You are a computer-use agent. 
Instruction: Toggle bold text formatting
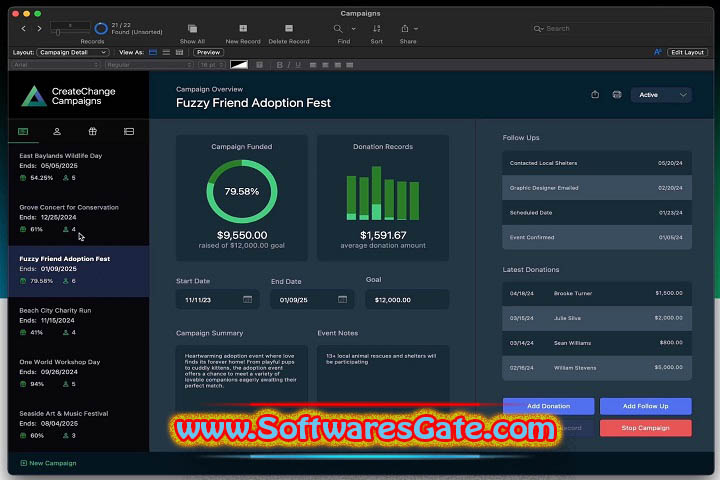click(x=279, y=65)
